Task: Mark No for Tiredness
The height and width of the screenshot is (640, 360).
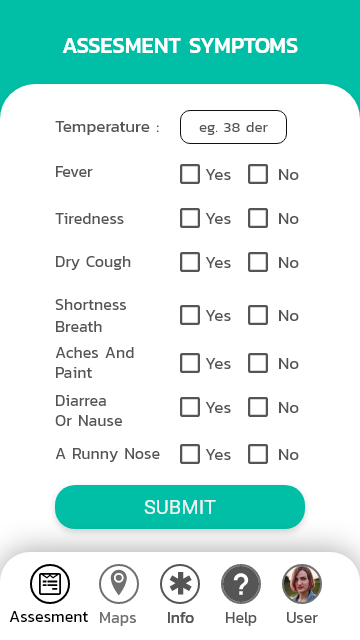Action: [258, 218]
